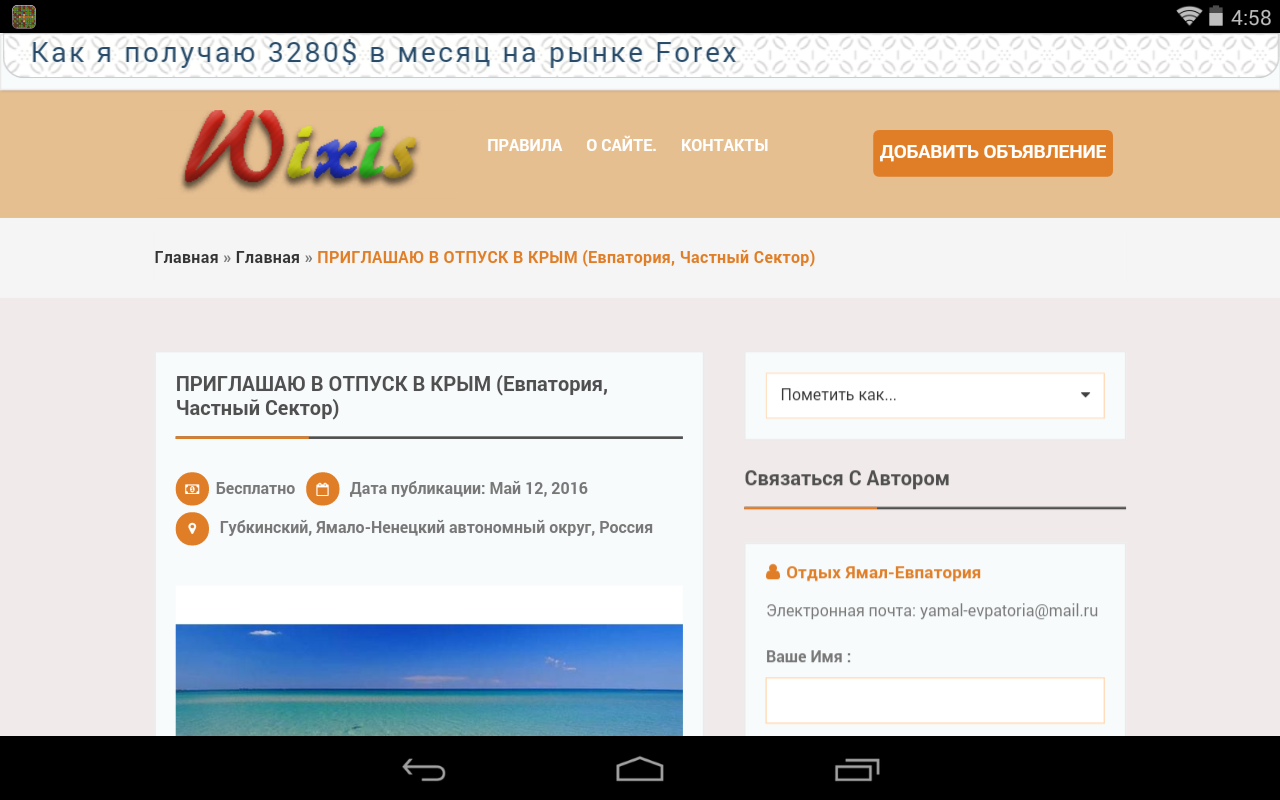Viewport: 1280px width, 800px height.
Task: Click the listing title ПРИГЛАШАЮ В ОТПУСК В КРЫМ
Action: (x=392, y=396)
